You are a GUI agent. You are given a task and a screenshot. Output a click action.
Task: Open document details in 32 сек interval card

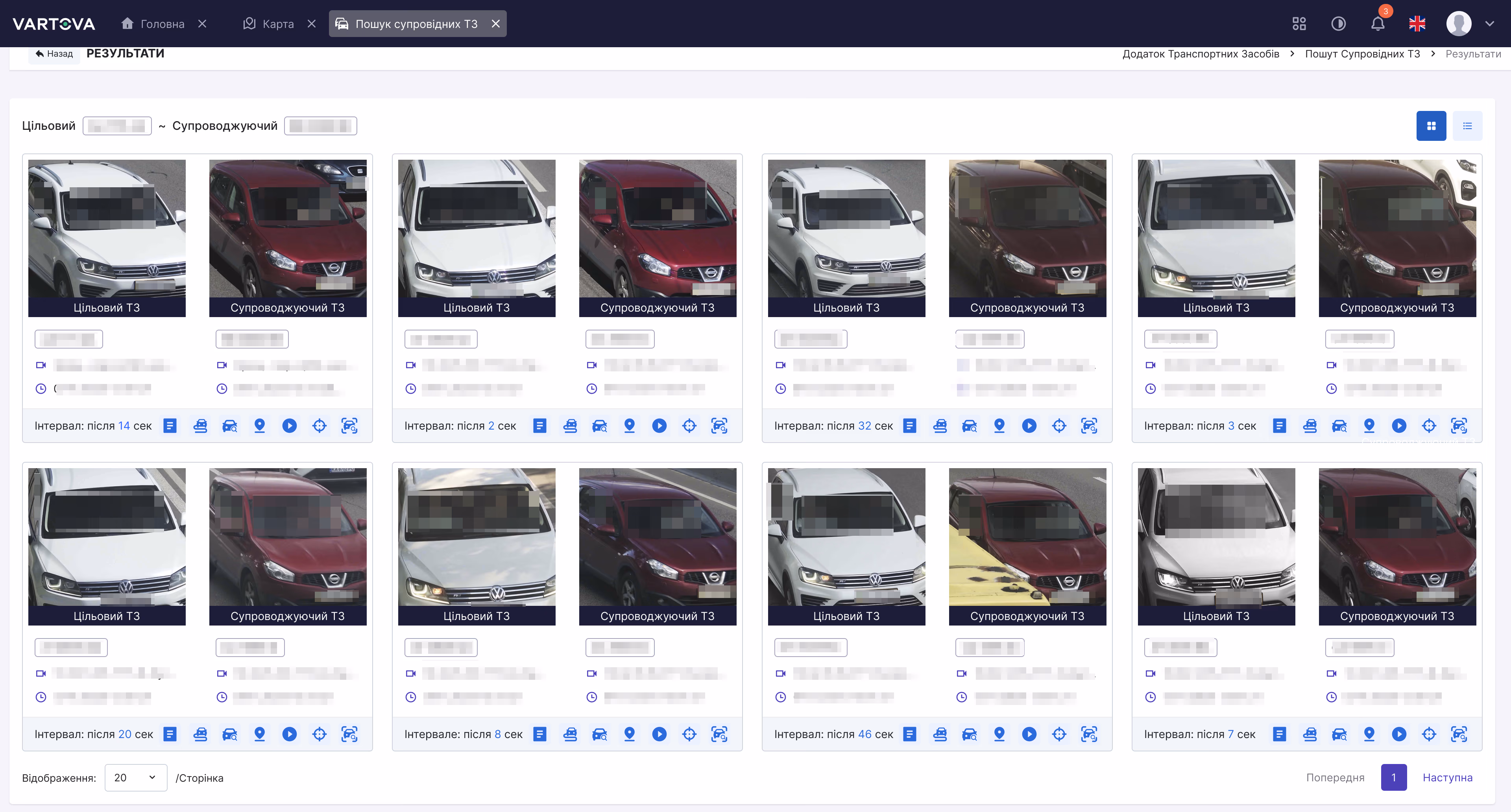pyautogui.click(x=909, y=426)
